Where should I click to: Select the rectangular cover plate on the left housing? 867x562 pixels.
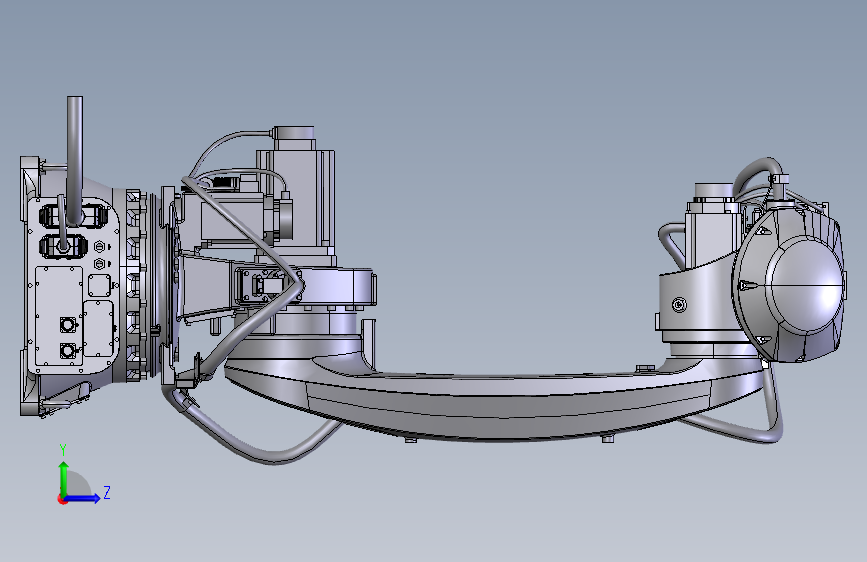coord(59,316)
